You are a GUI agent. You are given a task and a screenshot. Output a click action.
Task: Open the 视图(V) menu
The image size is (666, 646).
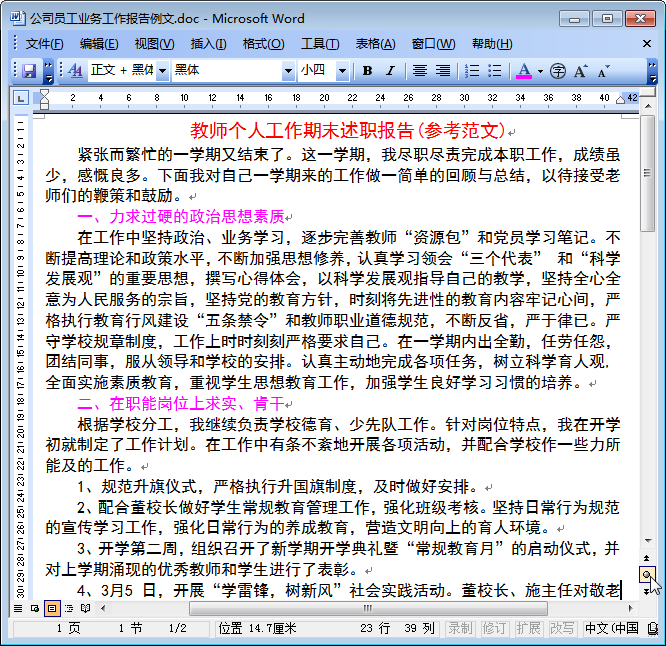coord(154,44)
